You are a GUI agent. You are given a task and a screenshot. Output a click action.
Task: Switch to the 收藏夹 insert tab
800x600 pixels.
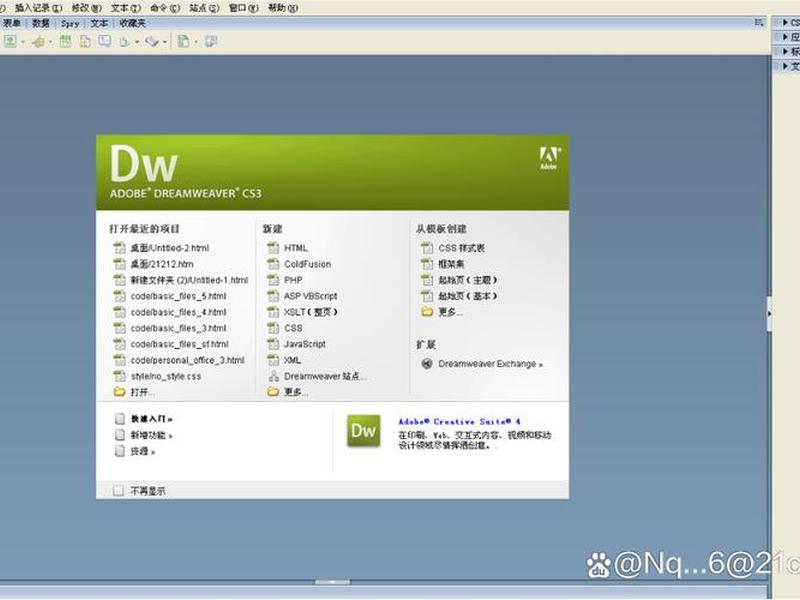[133, 23]
